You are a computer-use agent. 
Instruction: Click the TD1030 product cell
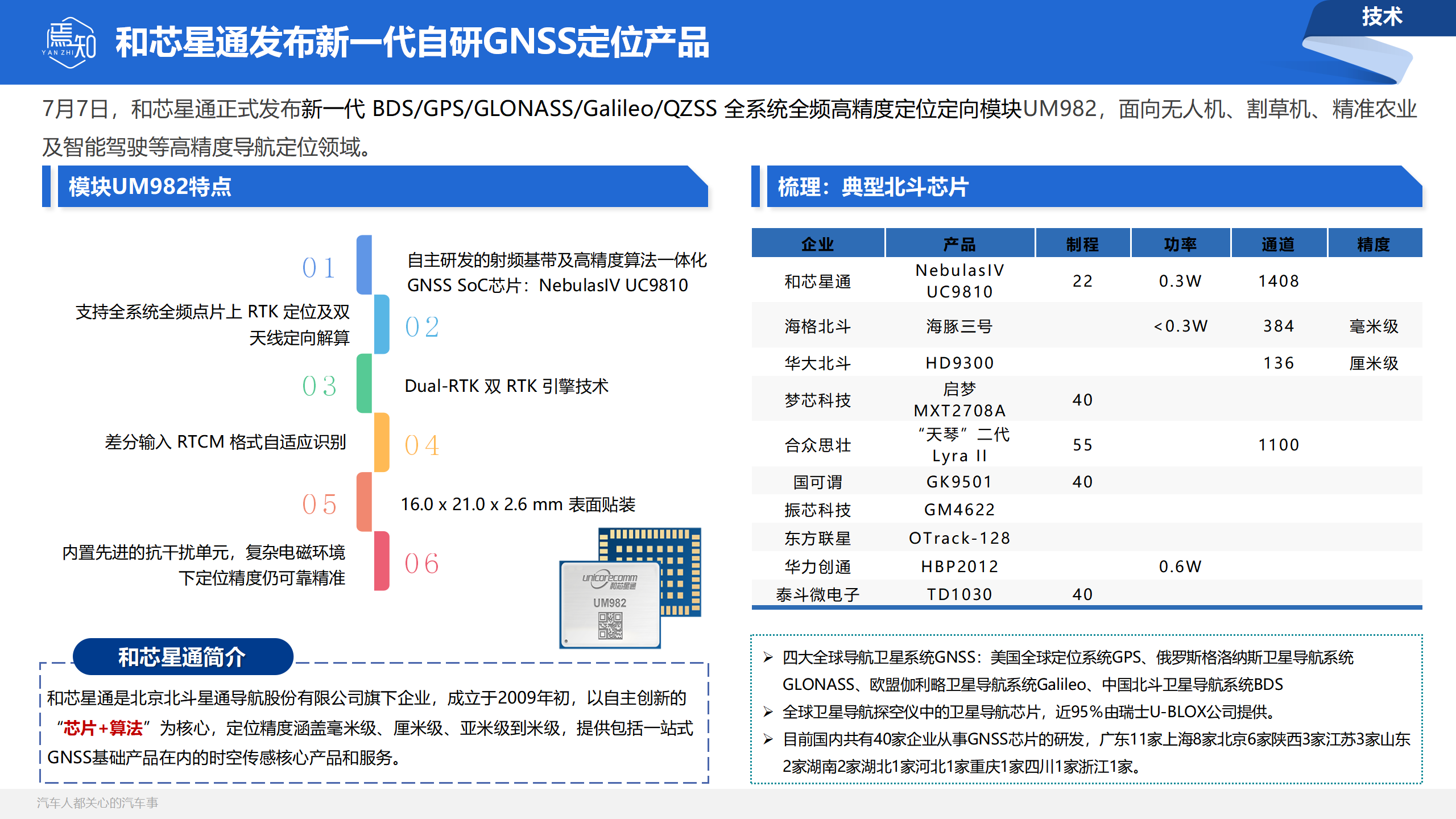959,595
